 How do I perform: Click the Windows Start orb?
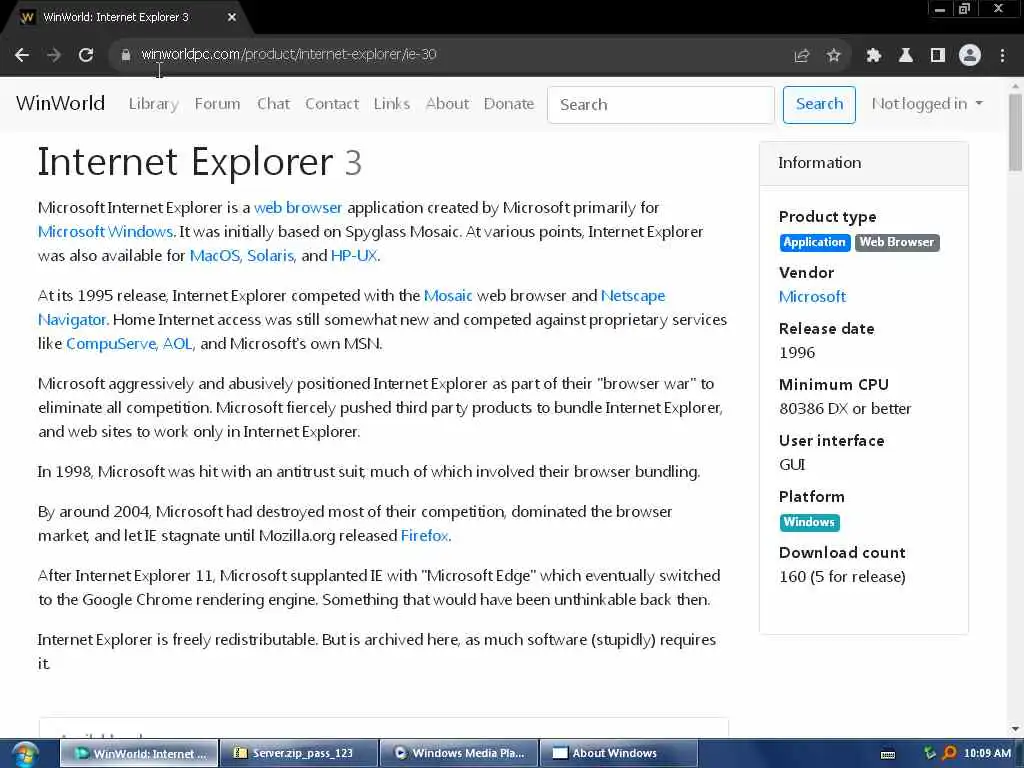[23, 754]
